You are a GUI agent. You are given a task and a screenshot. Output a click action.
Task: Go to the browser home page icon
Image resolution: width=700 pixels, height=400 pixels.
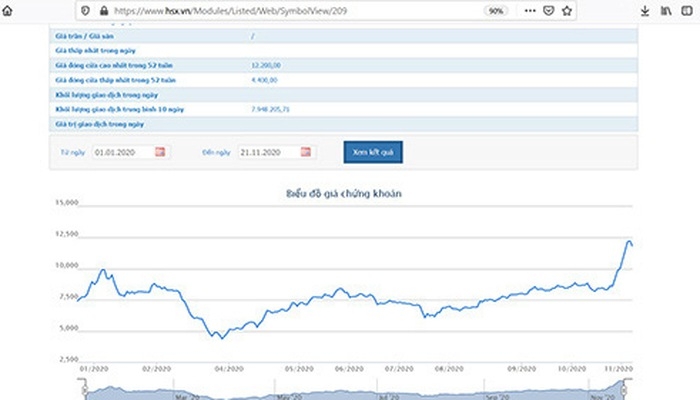tap(7, 11)
